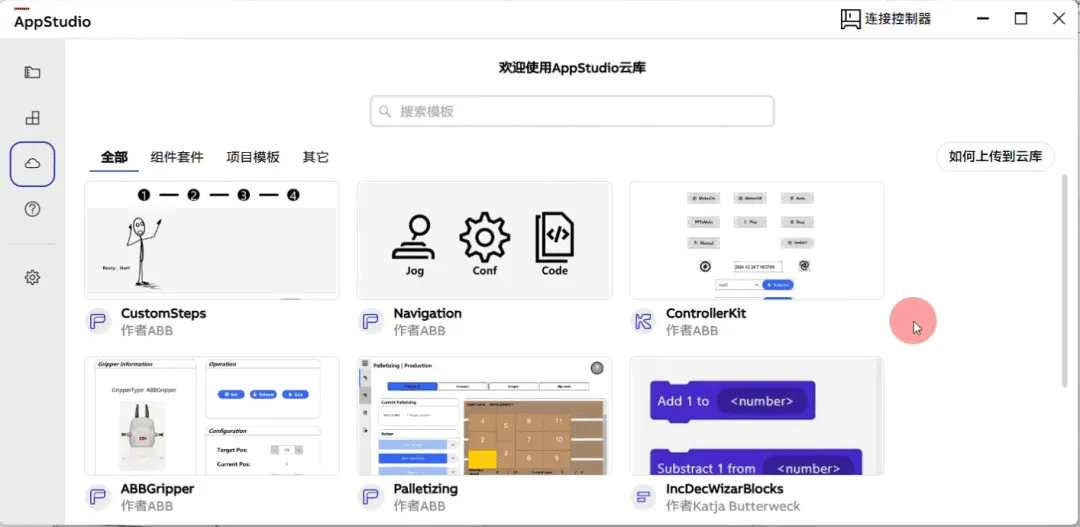The height and width of the screenshot is (527, 1080).
Task: Focus the 搜索模板 search field
Action: (572, 111)
